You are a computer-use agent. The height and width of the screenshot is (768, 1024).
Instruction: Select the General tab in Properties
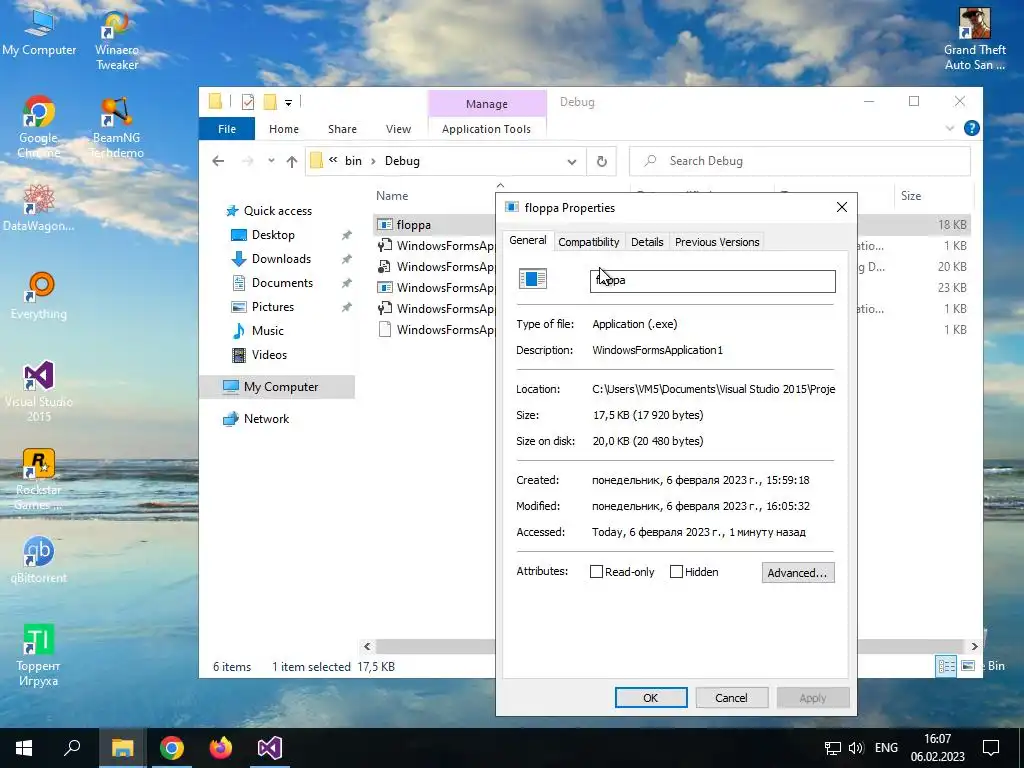528,240
